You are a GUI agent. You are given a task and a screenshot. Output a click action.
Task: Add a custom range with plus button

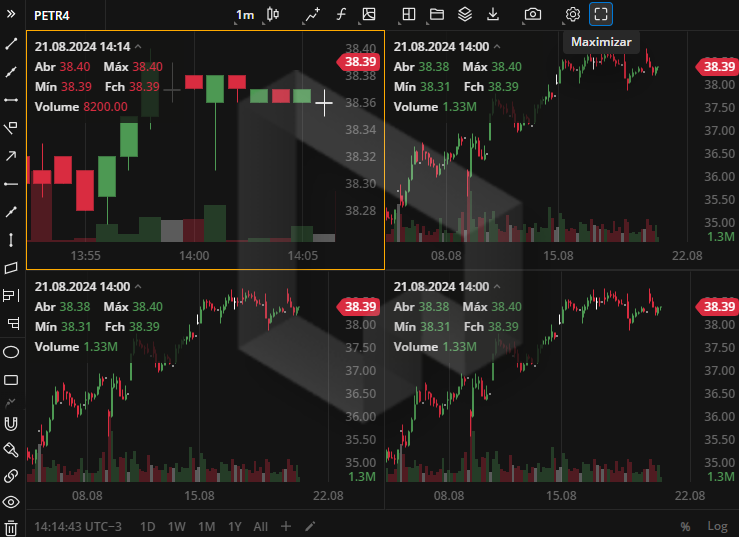[286, 526]
